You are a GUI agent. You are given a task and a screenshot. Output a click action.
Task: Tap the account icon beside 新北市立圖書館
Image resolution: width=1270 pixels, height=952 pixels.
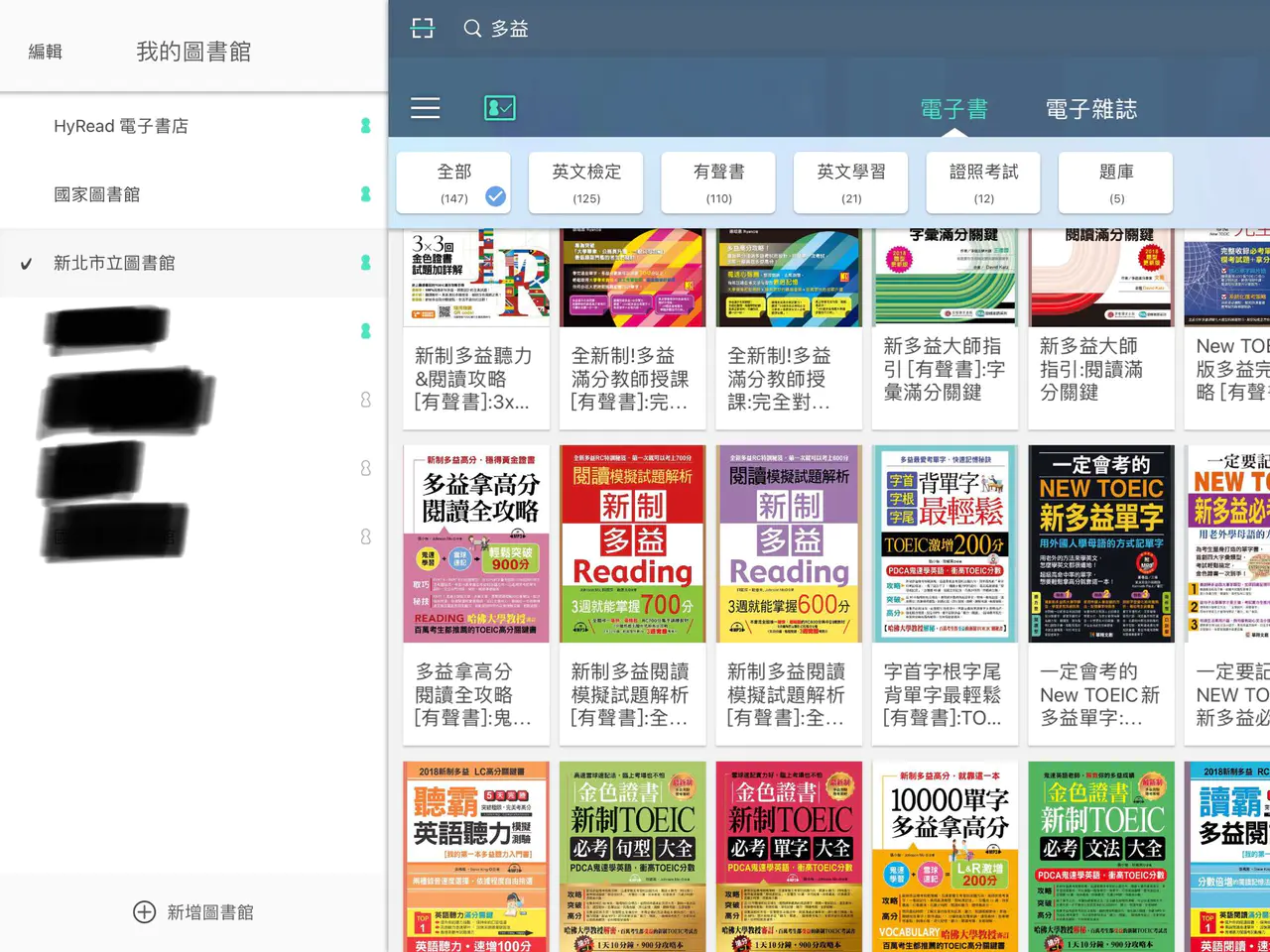pyautogui.click(x=365, y=263)
